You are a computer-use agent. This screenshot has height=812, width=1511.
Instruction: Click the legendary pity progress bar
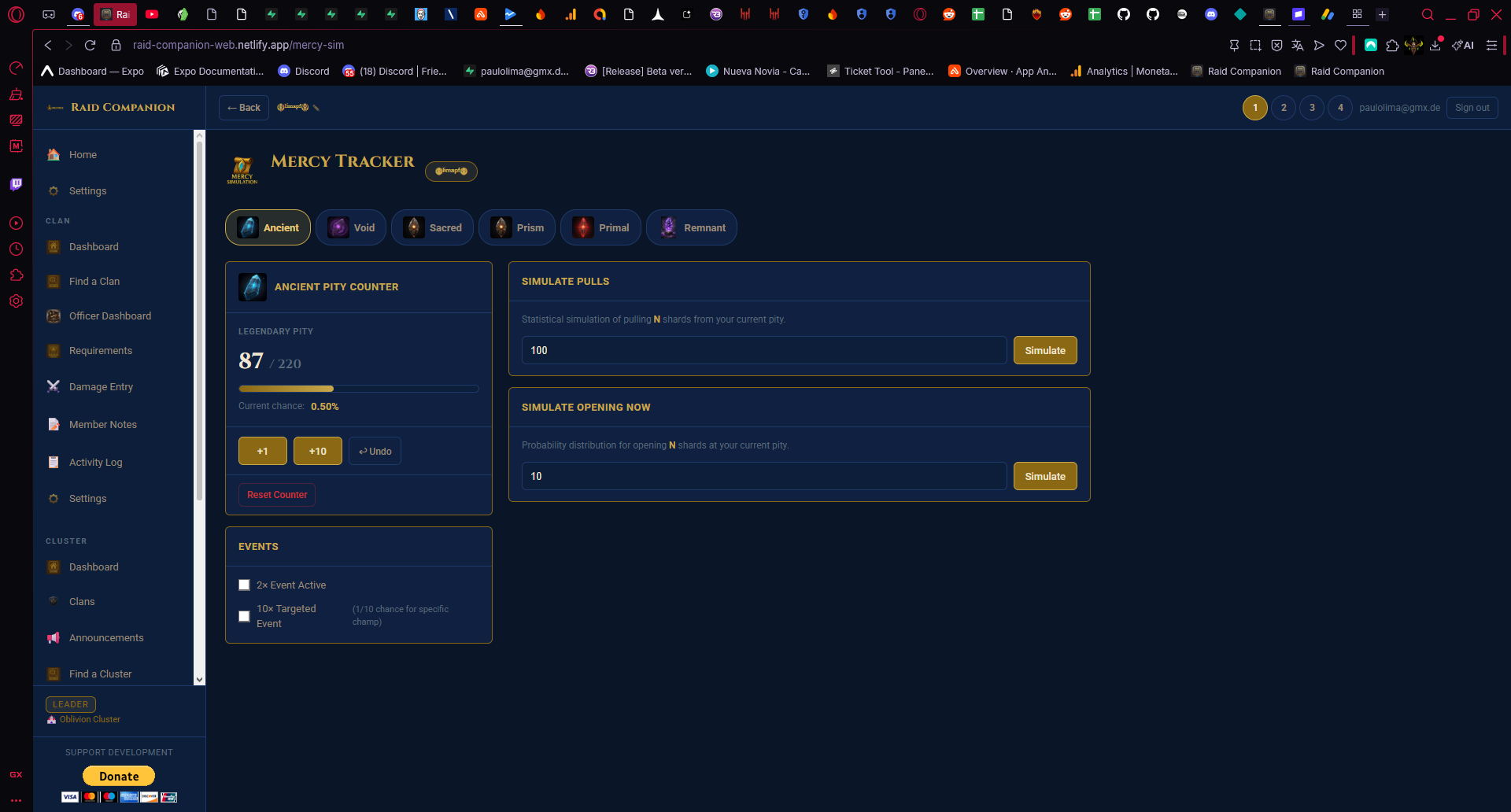pos(359,389)
